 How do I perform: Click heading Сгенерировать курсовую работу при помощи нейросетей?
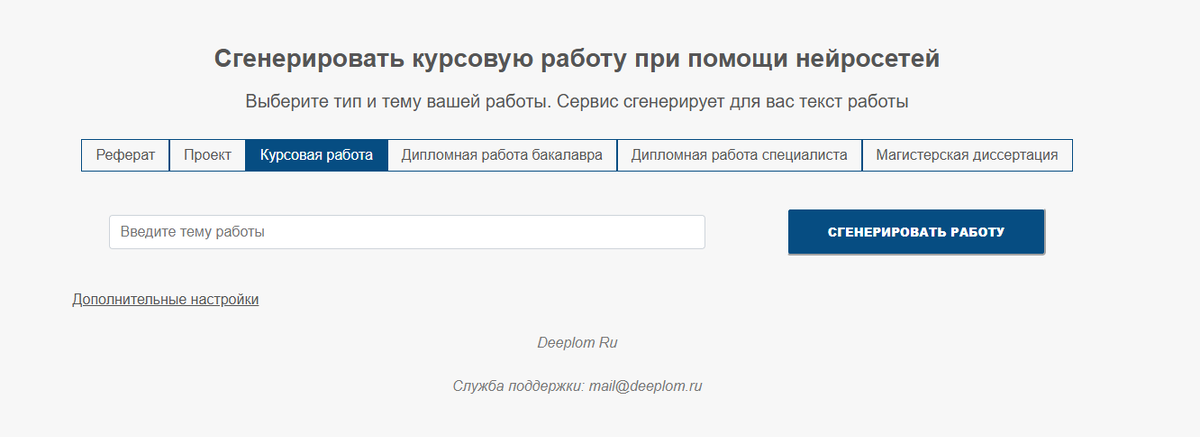coord(577,59)
